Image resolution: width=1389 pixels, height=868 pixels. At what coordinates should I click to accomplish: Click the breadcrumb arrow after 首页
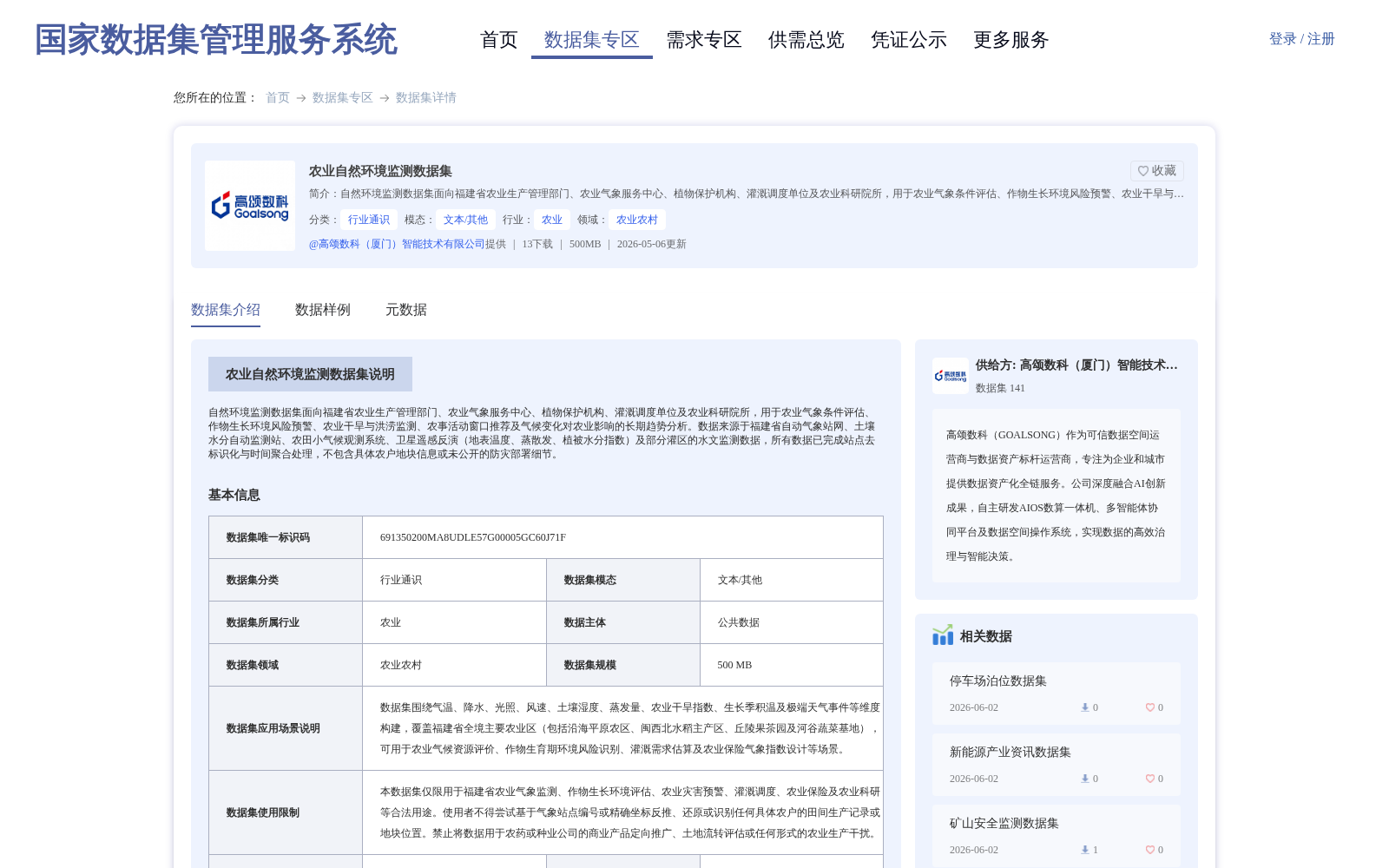[301, 98]
